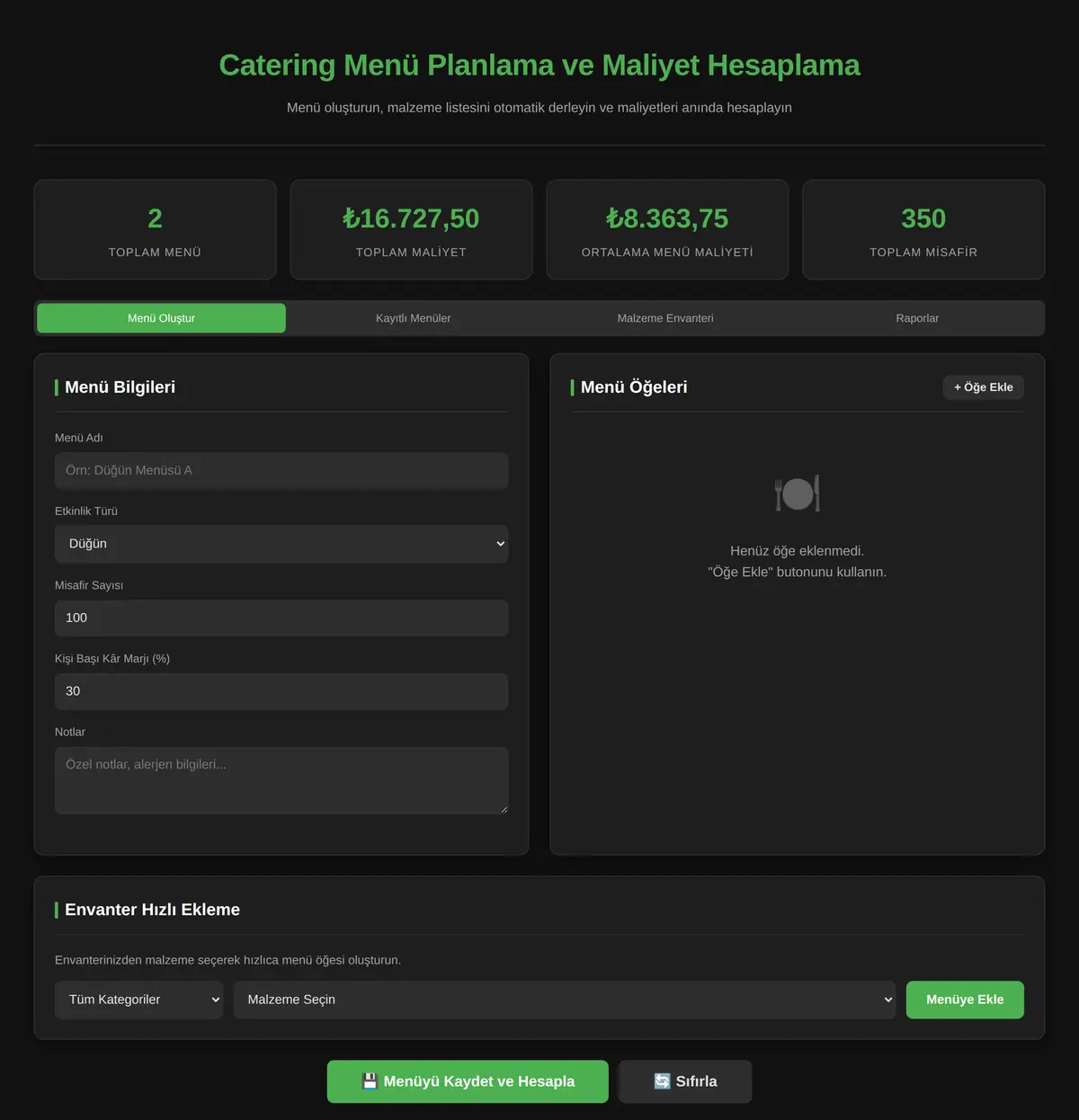Click the Kâr Marjı field showing 30

pos(281,691)
